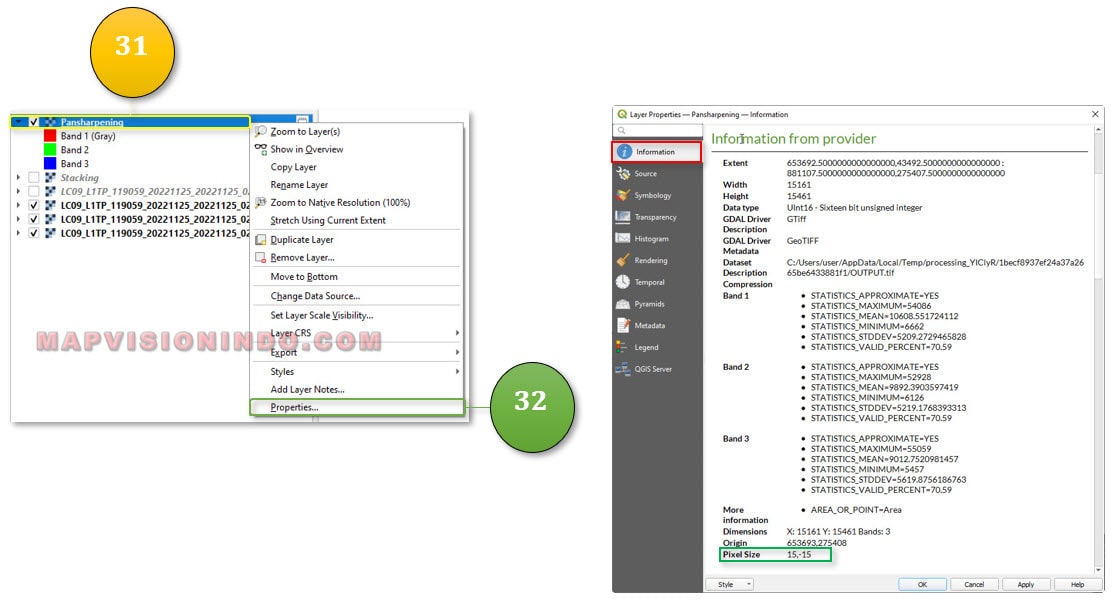Click the Source settings icon

(x=624, y=174)
